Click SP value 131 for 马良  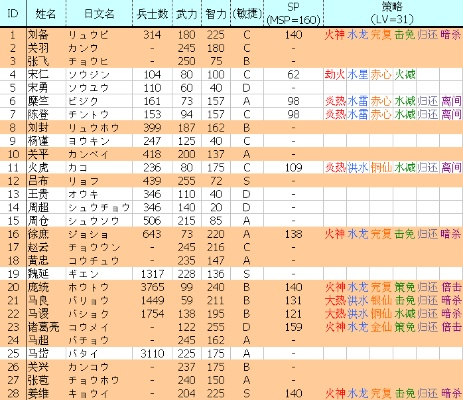[x=293, y=301]
